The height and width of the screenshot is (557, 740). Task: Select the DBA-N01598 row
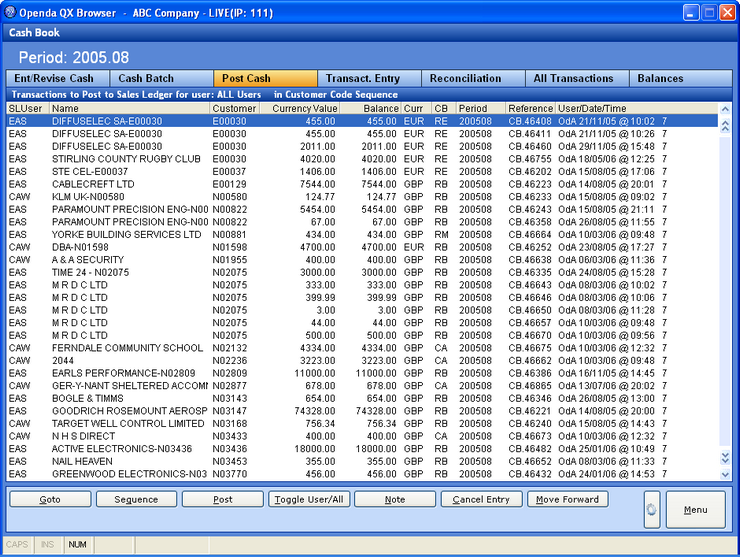click(362, 247)
